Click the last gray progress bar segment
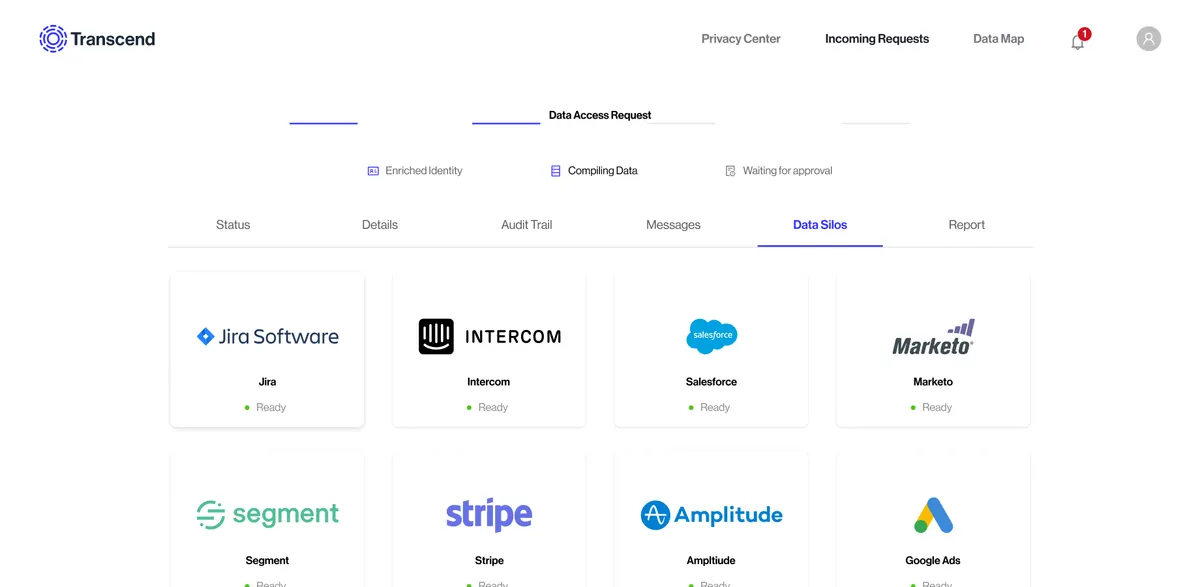1200x587 pixels. (x=876, y=123)
